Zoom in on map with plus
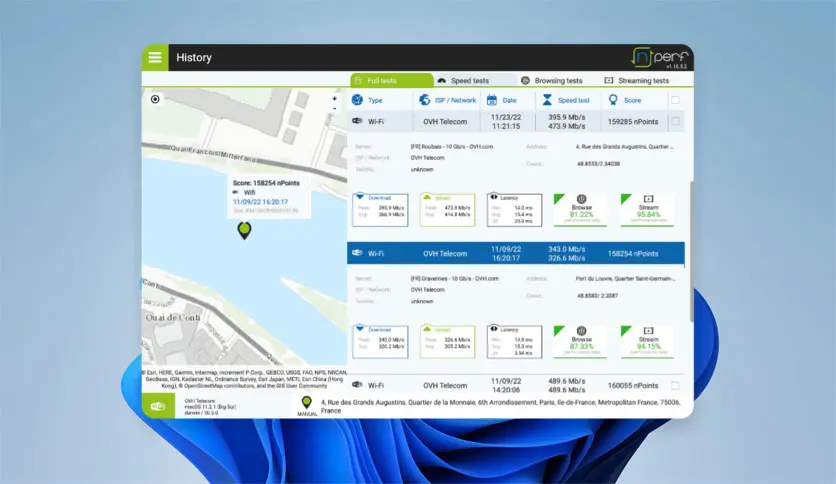836x484 pixels. pyautogui.click(x=334, y=99)
